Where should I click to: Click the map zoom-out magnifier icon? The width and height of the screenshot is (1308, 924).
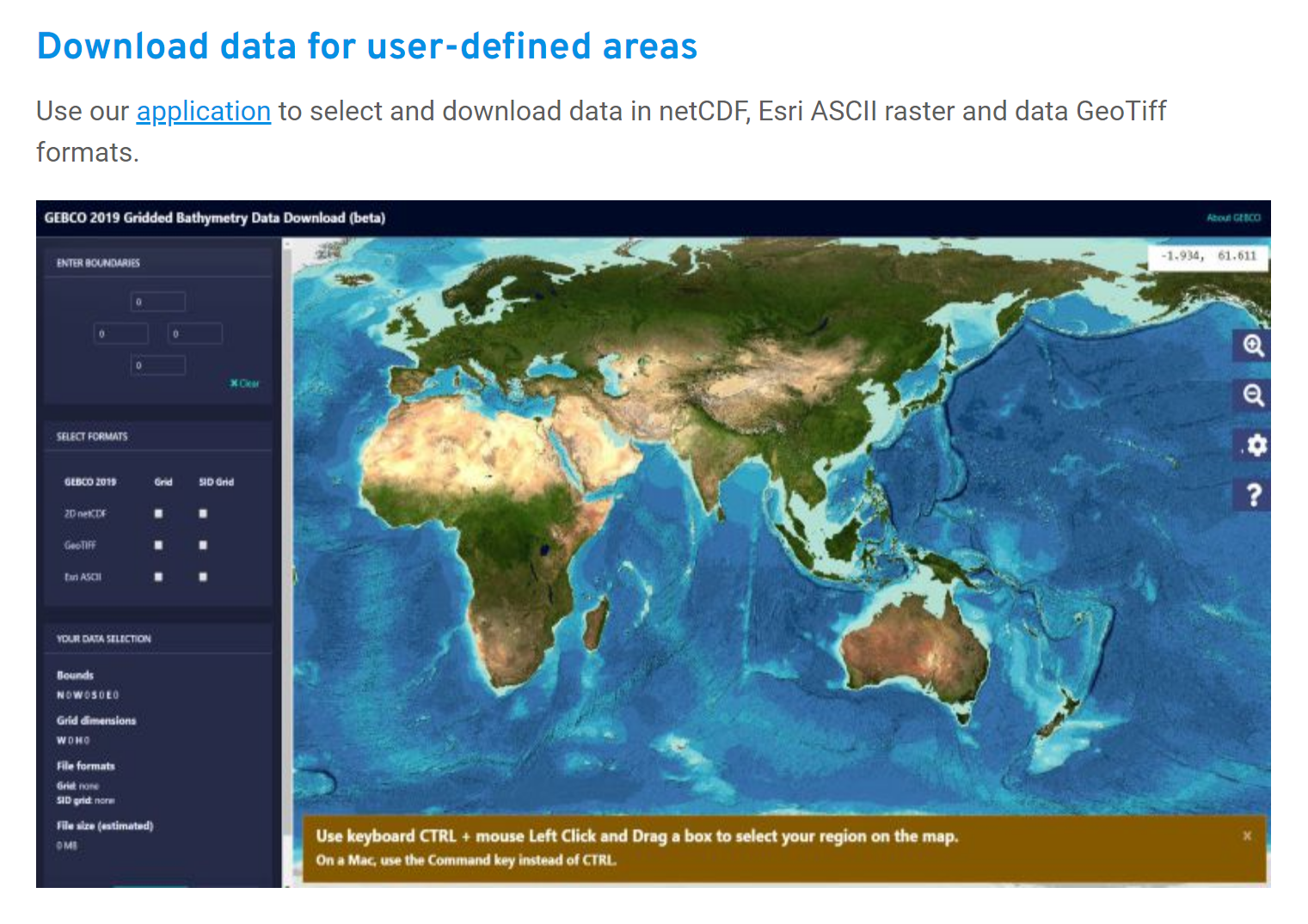tap(1253, 395)
